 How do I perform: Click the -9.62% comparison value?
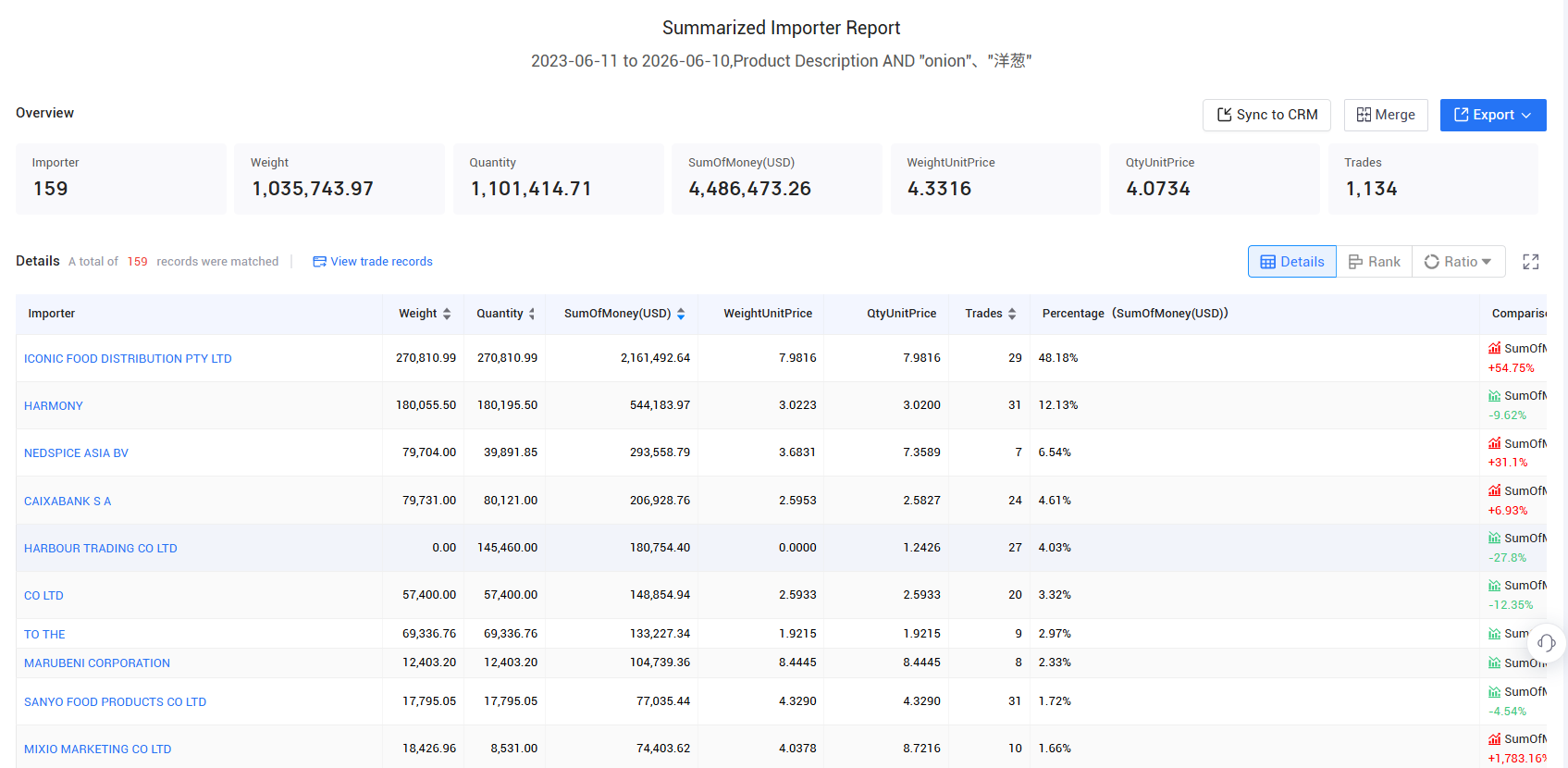point(1508,415)
